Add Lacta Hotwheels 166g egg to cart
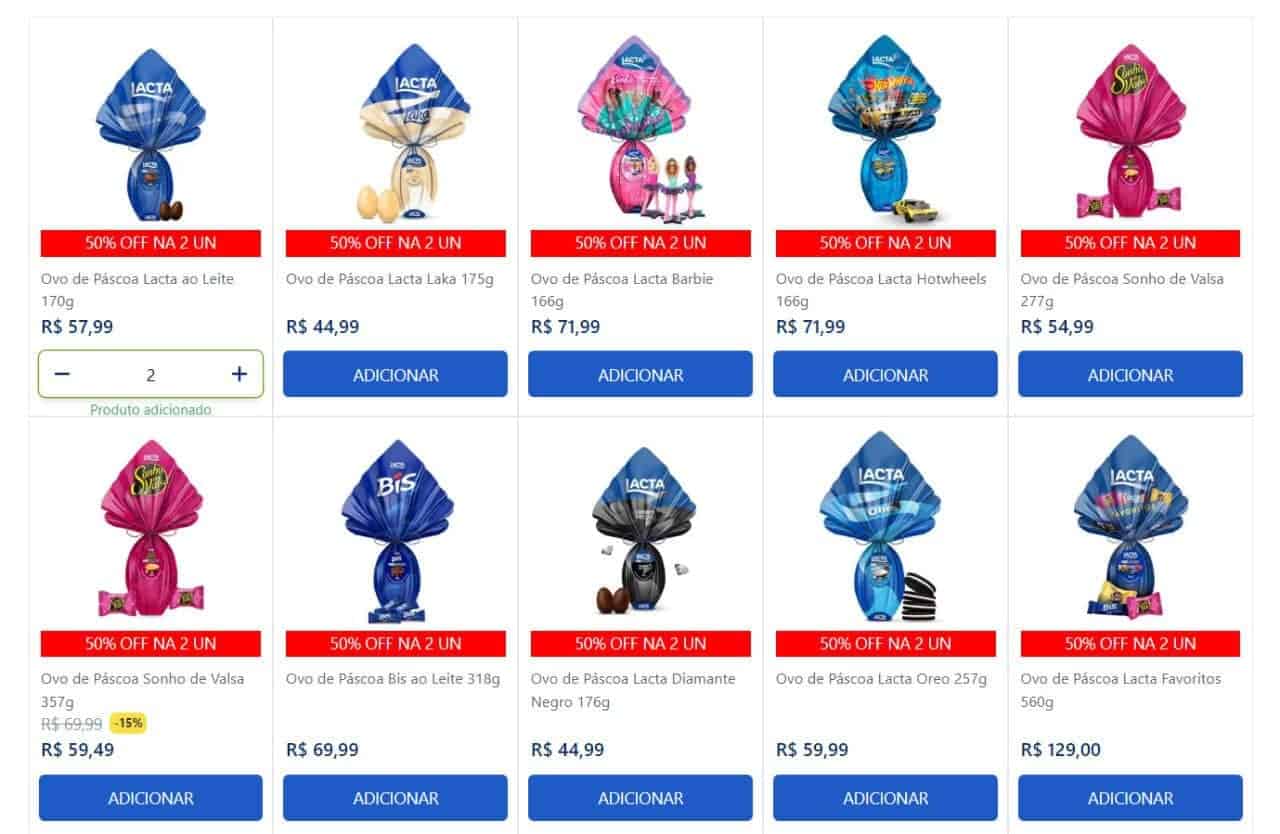This screenshot has width=1280, height=834. point(885,375)
